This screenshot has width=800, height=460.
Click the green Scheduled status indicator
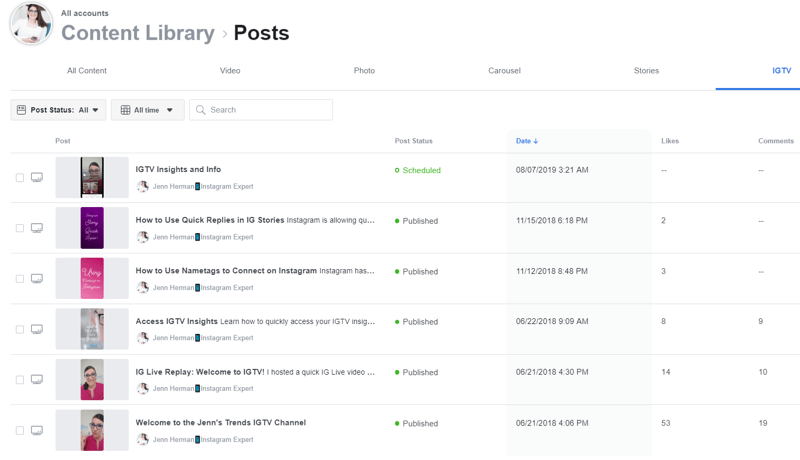[x=397, y=170]
